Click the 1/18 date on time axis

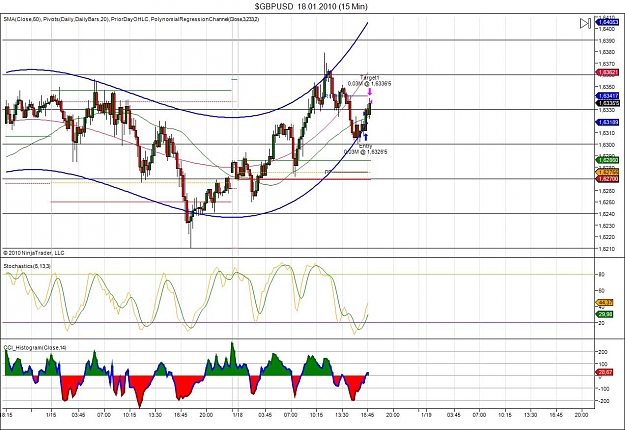(238, 415)
